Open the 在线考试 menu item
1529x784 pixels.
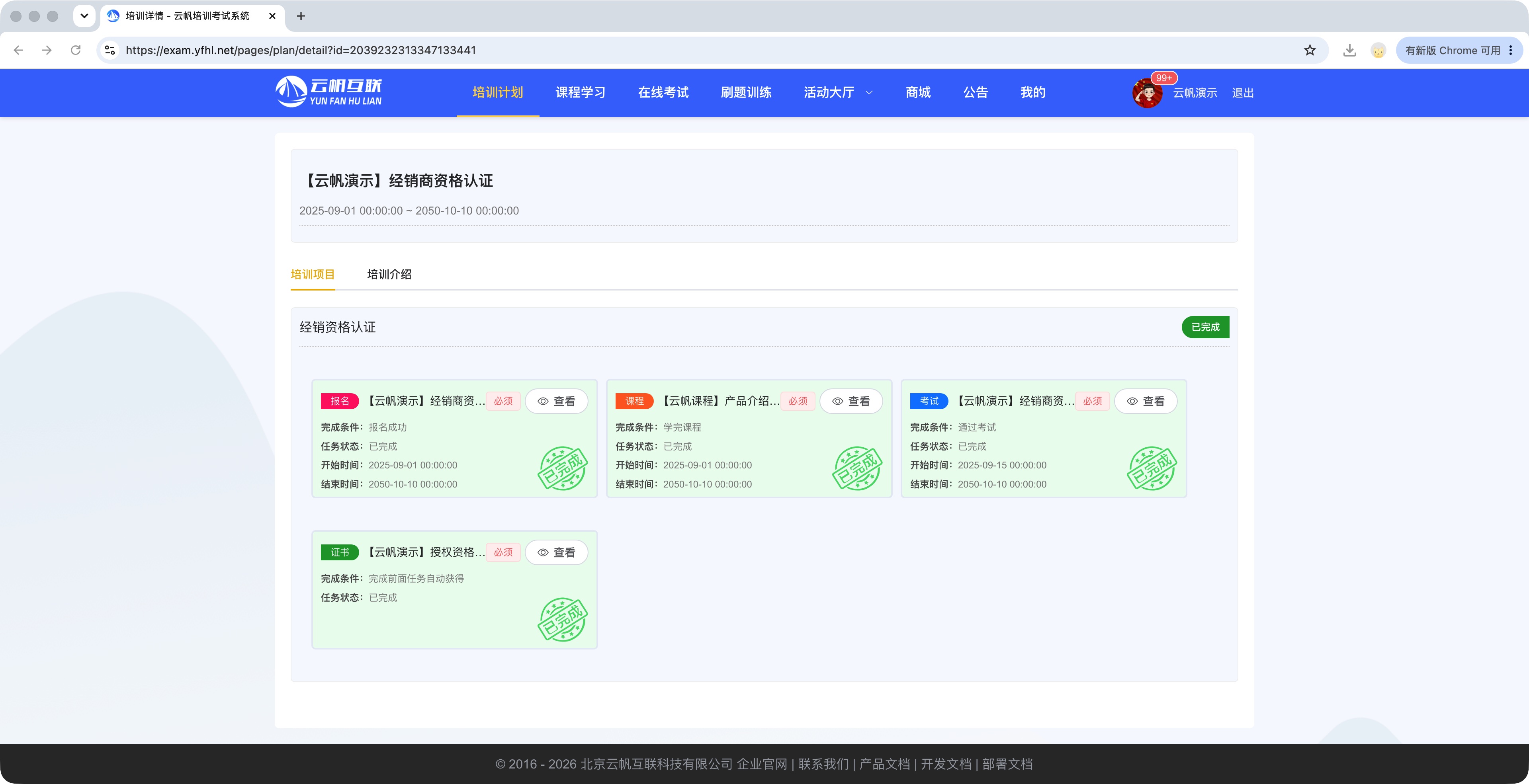pos(663,92)
